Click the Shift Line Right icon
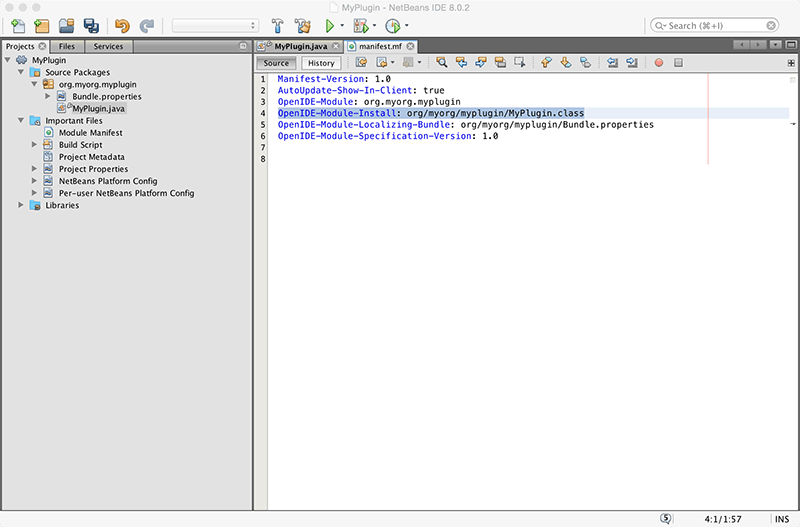Screen dimensions: 800x527 click(x=632, y=63)
